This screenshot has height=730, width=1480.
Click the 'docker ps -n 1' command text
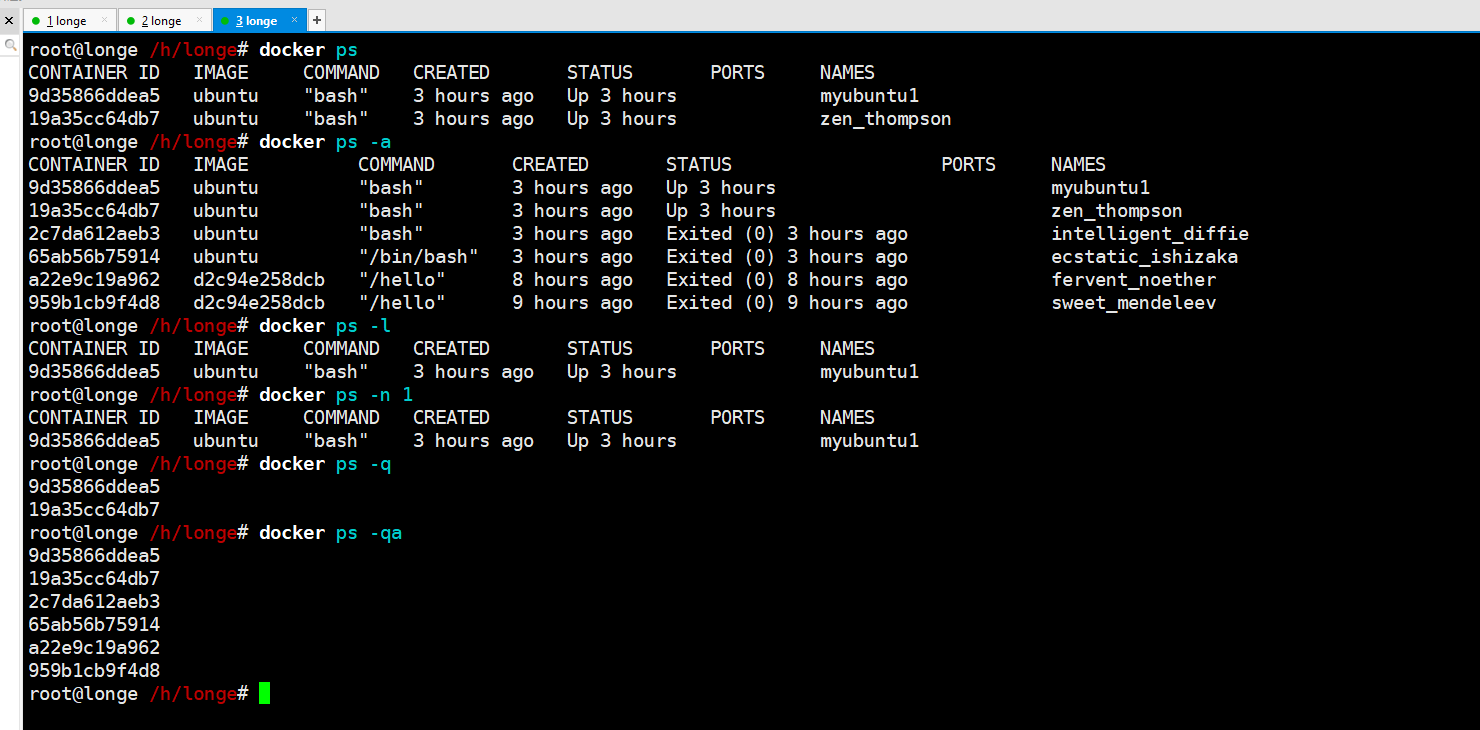[x=336, y=395]
